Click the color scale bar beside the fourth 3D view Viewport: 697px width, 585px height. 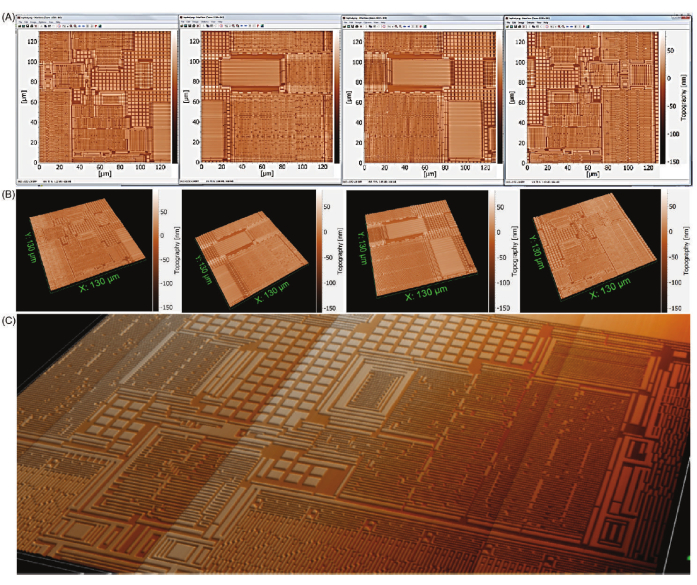click(x=665, y=251)
